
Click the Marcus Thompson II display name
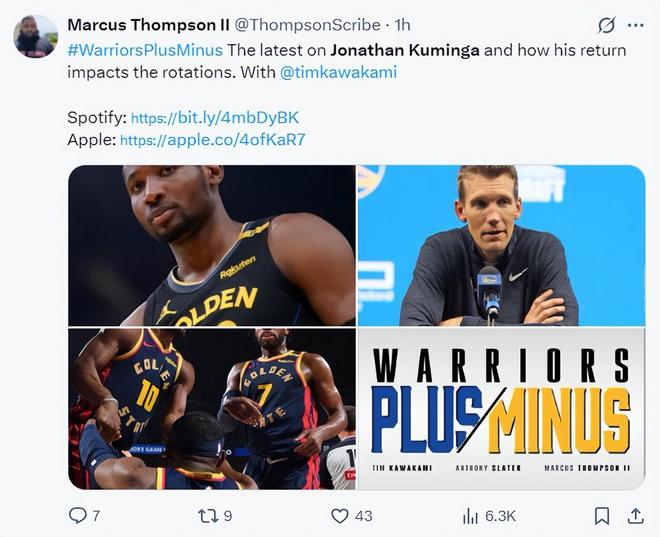[149, 25]
